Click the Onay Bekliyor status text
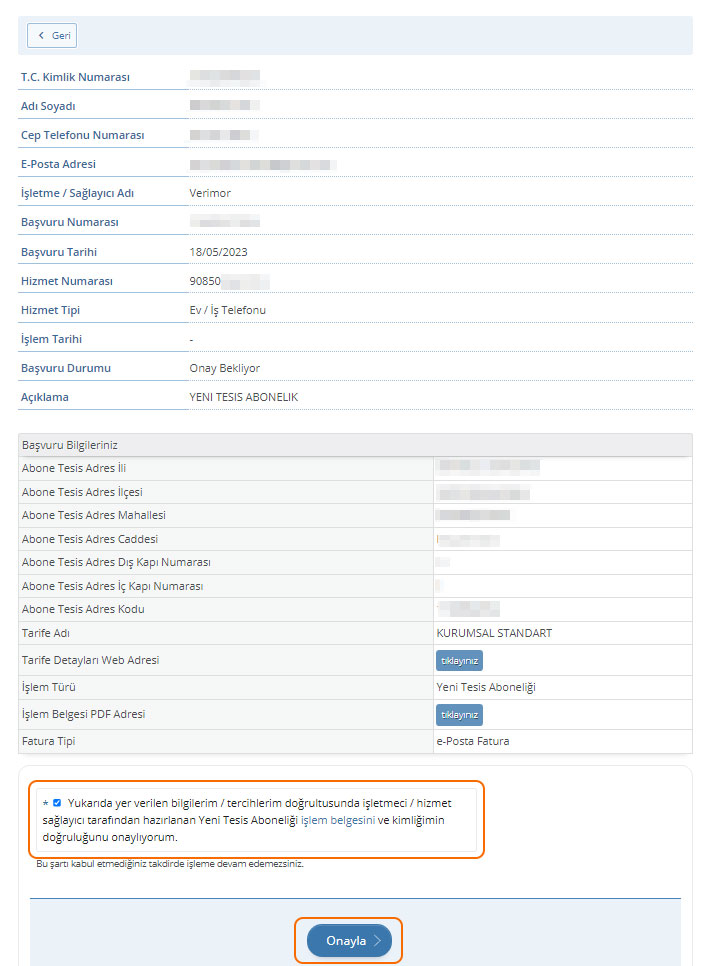 (x=224, y=368)
